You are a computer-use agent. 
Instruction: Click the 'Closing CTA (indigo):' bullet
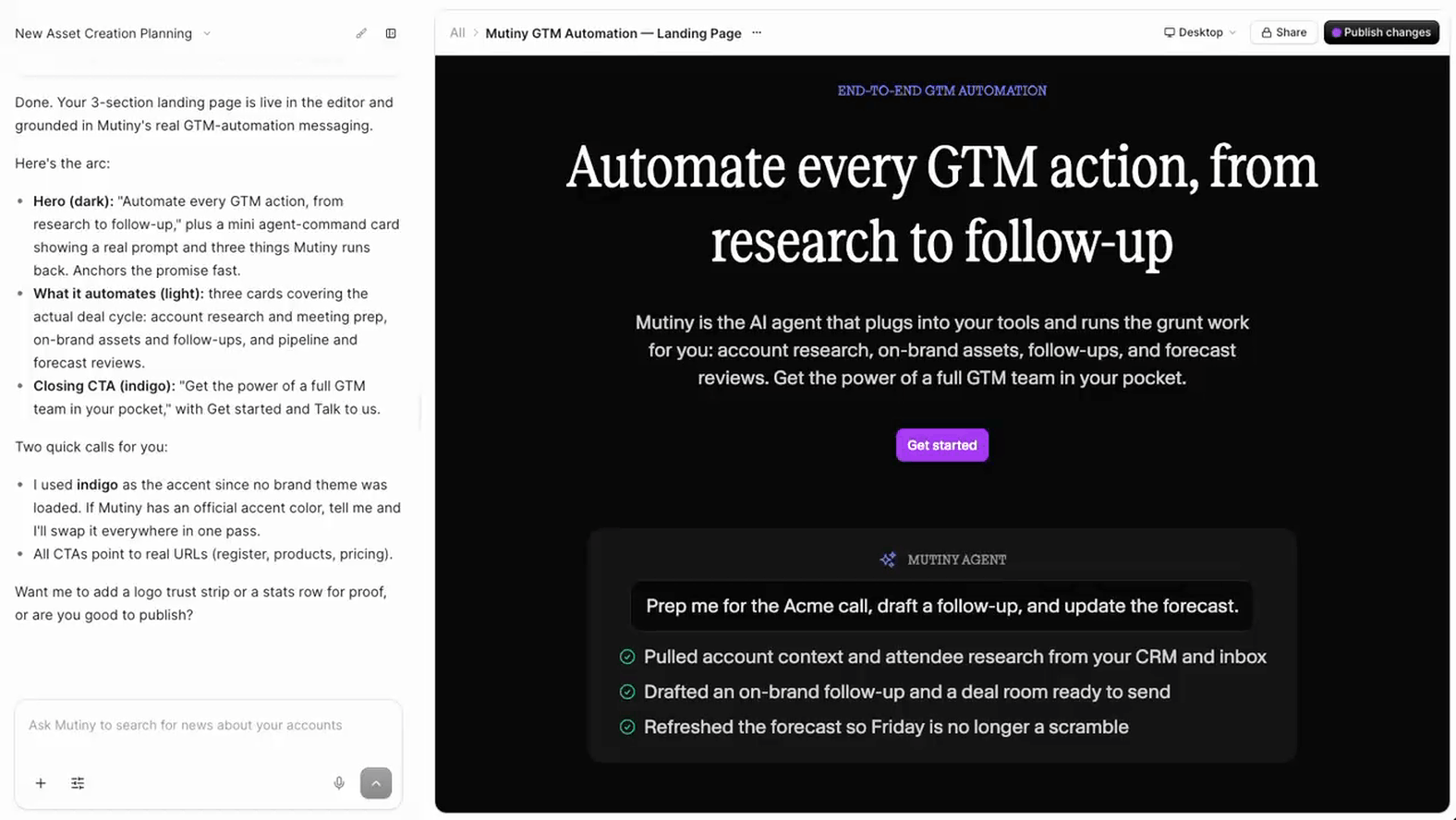pyautogui.click(x=208, y=397)
